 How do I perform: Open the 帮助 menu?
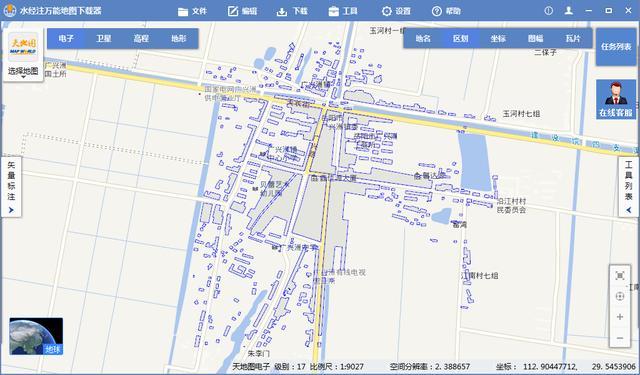coord(447,11)
